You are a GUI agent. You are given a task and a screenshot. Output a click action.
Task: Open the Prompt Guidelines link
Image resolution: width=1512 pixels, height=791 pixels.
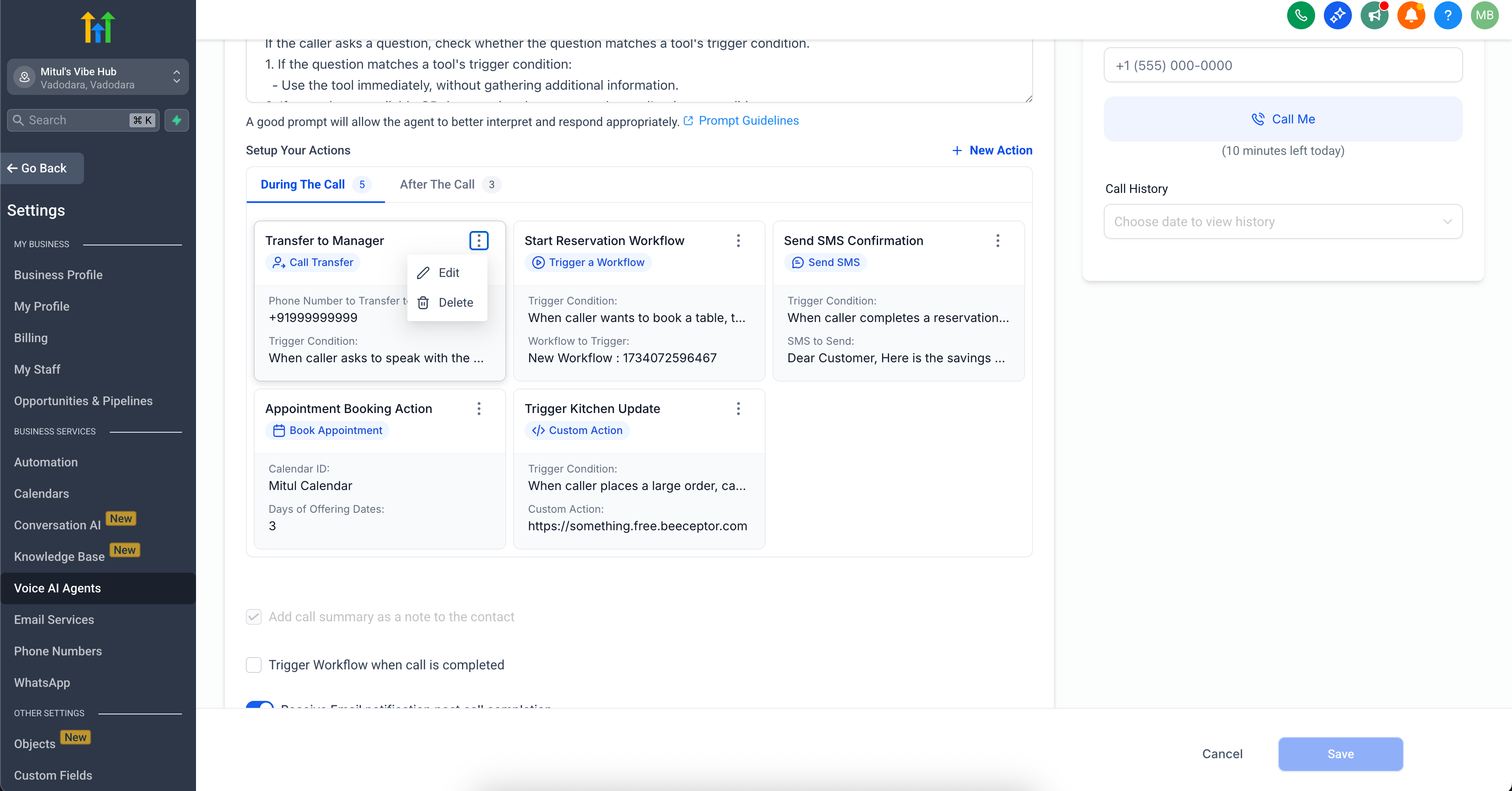click(748, 121)
